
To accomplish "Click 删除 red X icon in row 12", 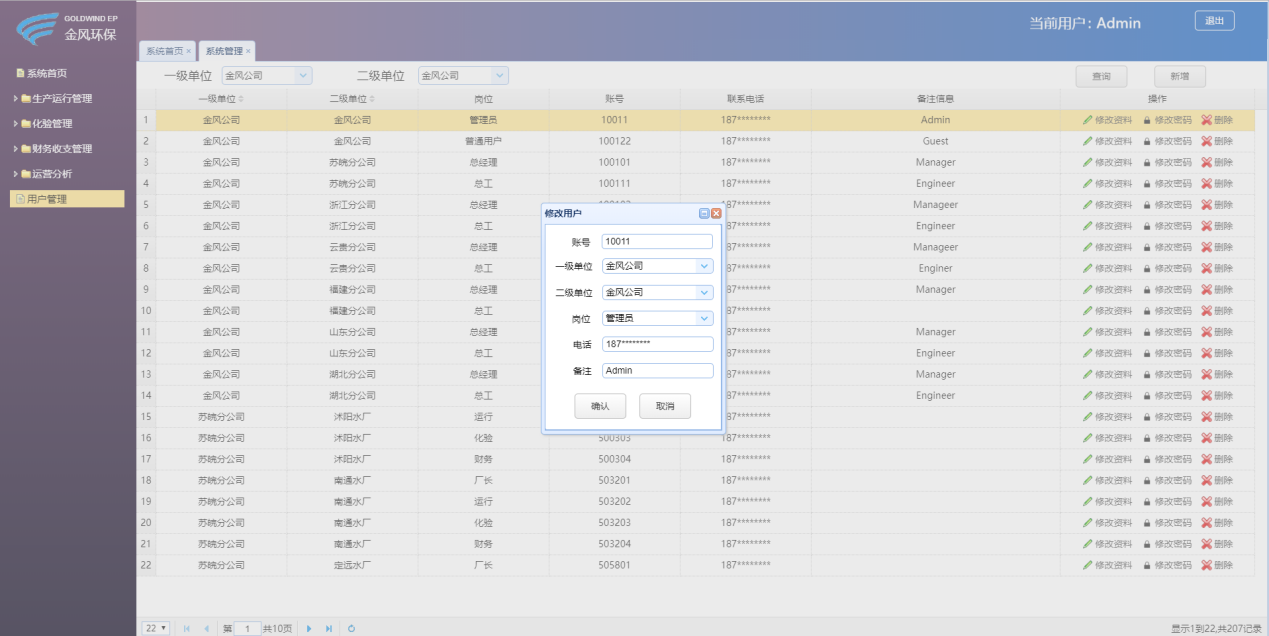I will click(1206, 353).
